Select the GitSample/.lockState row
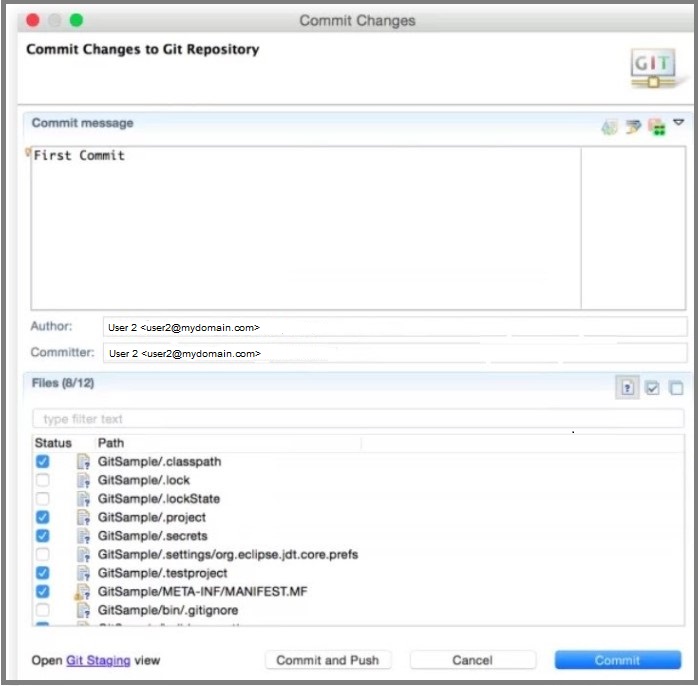The height and width of the screenshot is (686, 698). click(358, 499)
